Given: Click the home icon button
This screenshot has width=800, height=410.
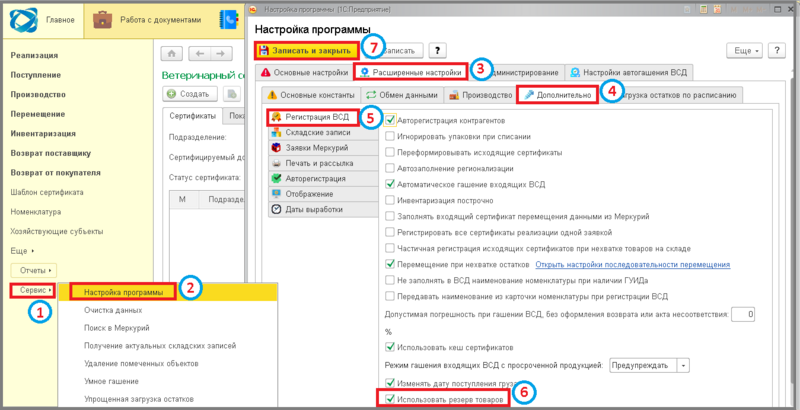Looking at the screenshot, I should (171, 53).
